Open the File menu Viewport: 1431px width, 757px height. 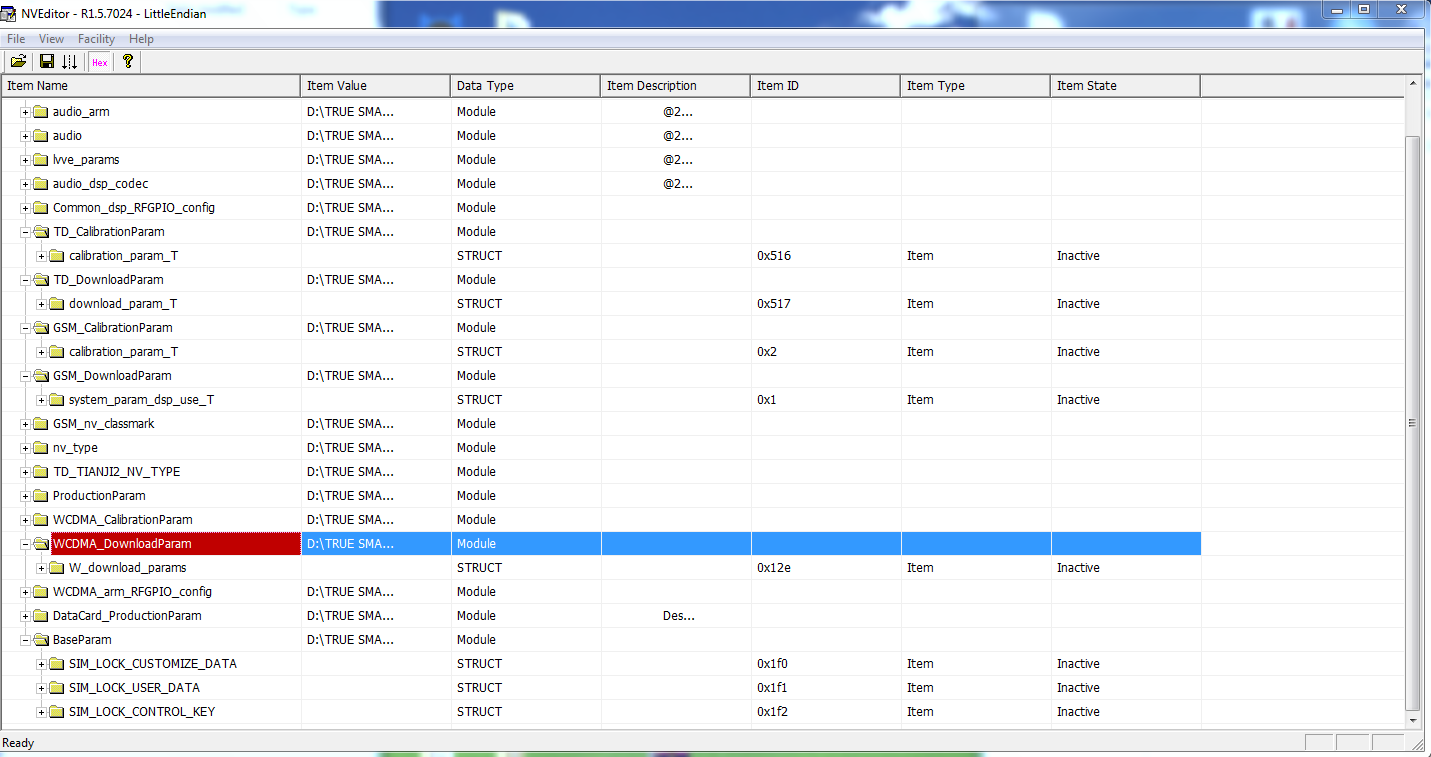(x=16, y=39)
